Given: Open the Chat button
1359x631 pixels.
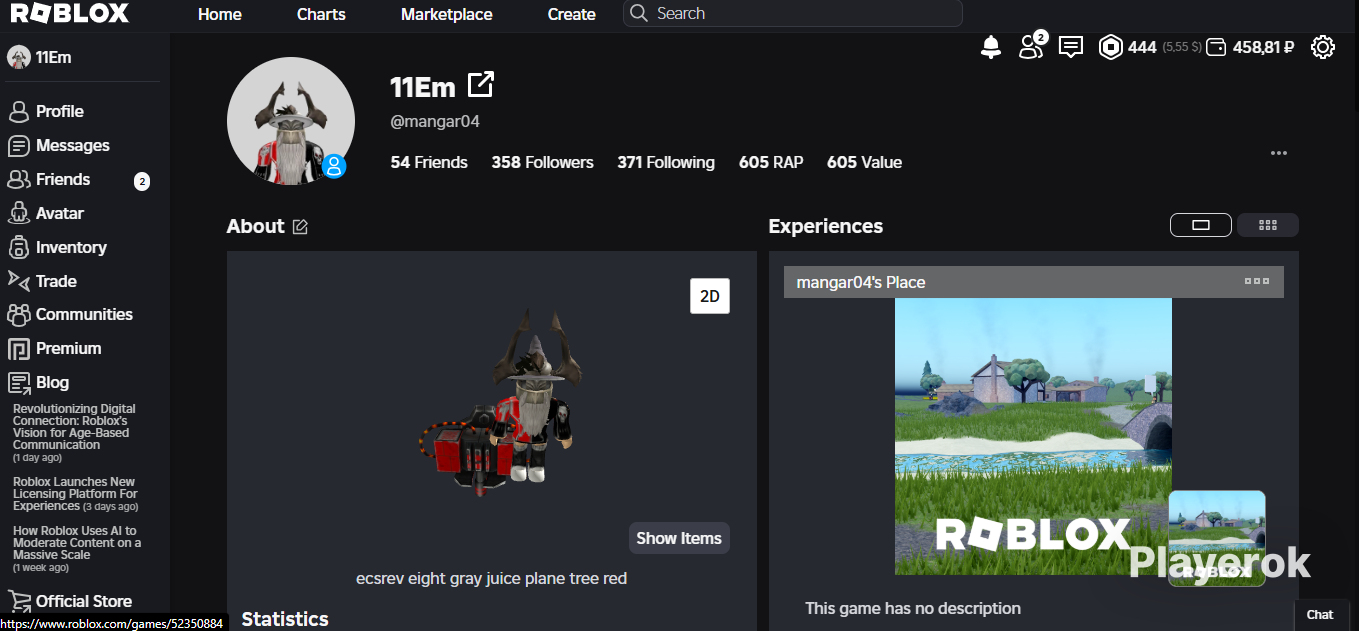Looking at the screenshot, I should click(x=1320, y=614).
